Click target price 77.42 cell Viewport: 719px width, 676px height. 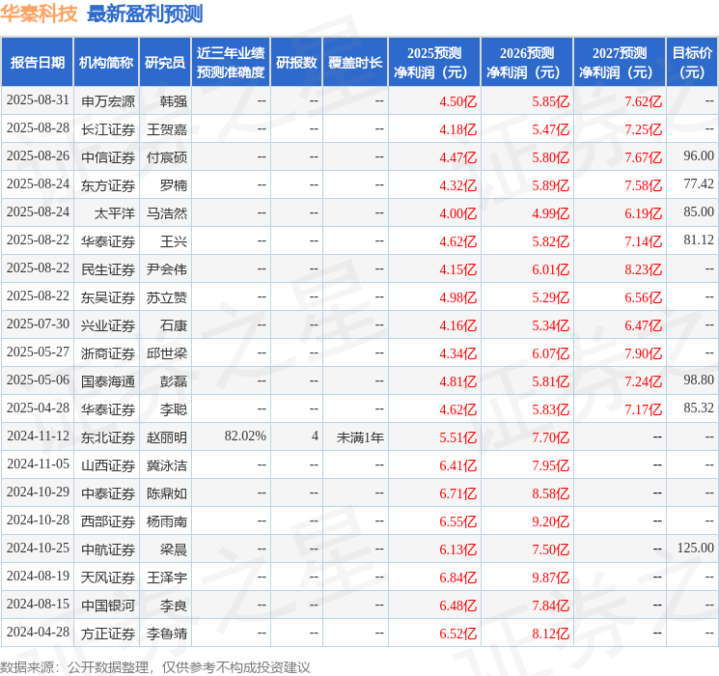tap(698, 184)
